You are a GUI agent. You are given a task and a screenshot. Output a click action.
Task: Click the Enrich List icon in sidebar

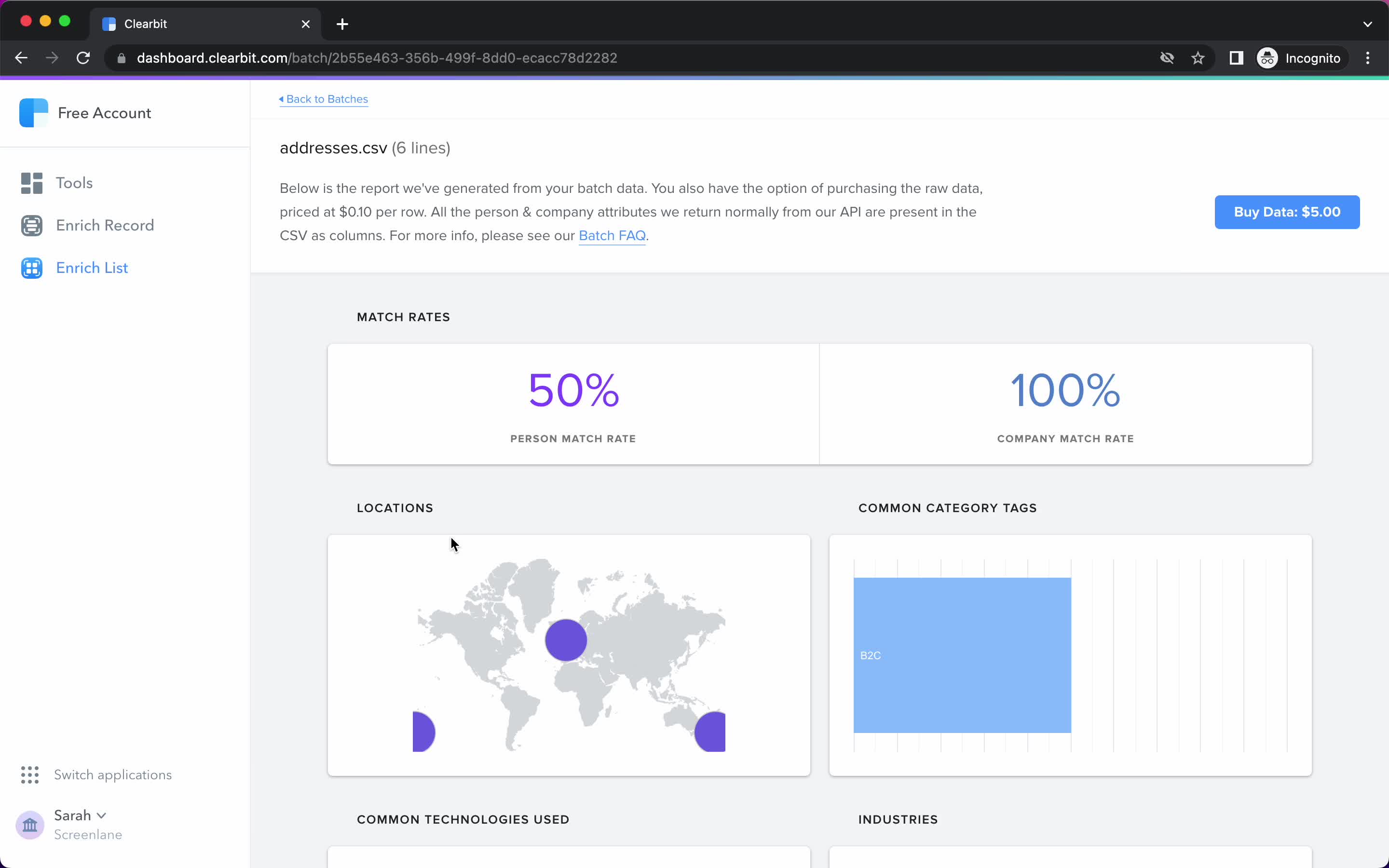click(x=32, y=268)
